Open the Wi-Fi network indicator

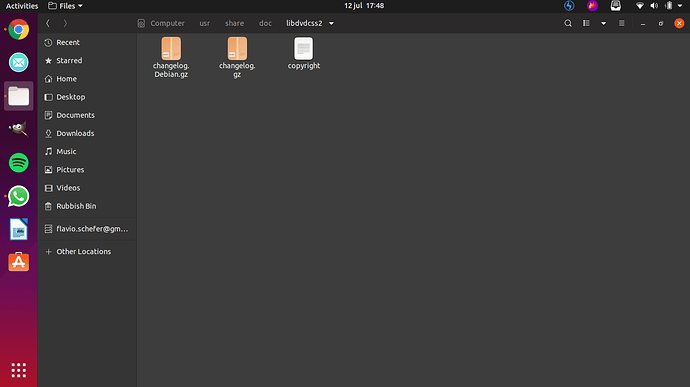640,6
